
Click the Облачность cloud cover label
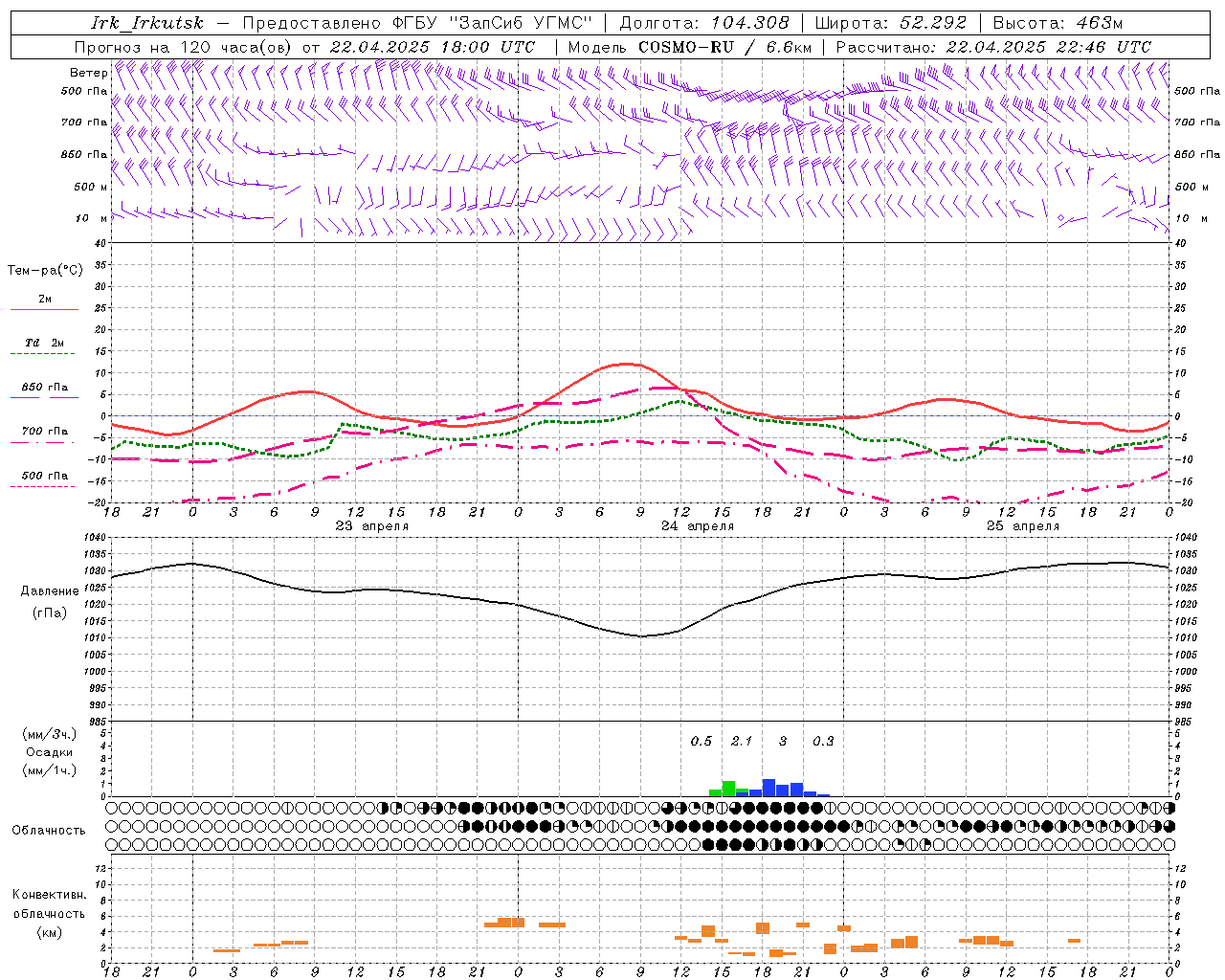click(49, 830)
